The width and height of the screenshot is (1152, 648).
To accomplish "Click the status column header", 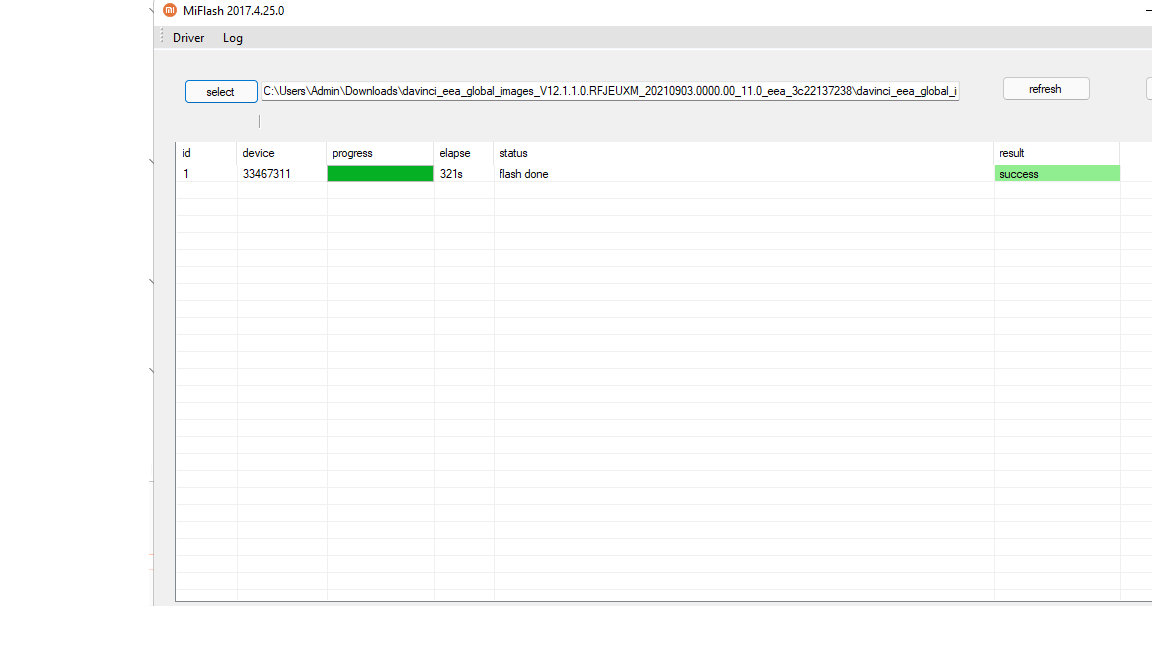I will pos(744,153).
